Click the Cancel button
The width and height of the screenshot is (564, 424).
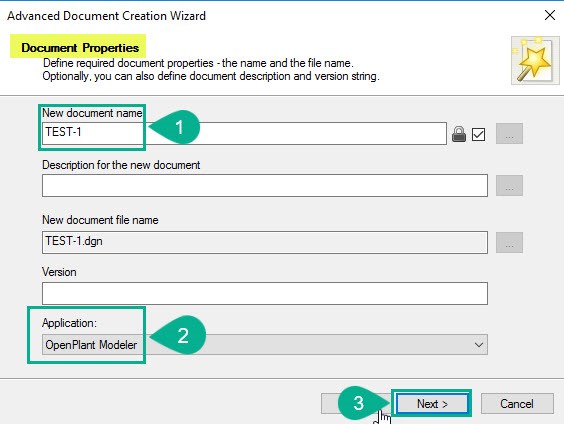[517, 404]
